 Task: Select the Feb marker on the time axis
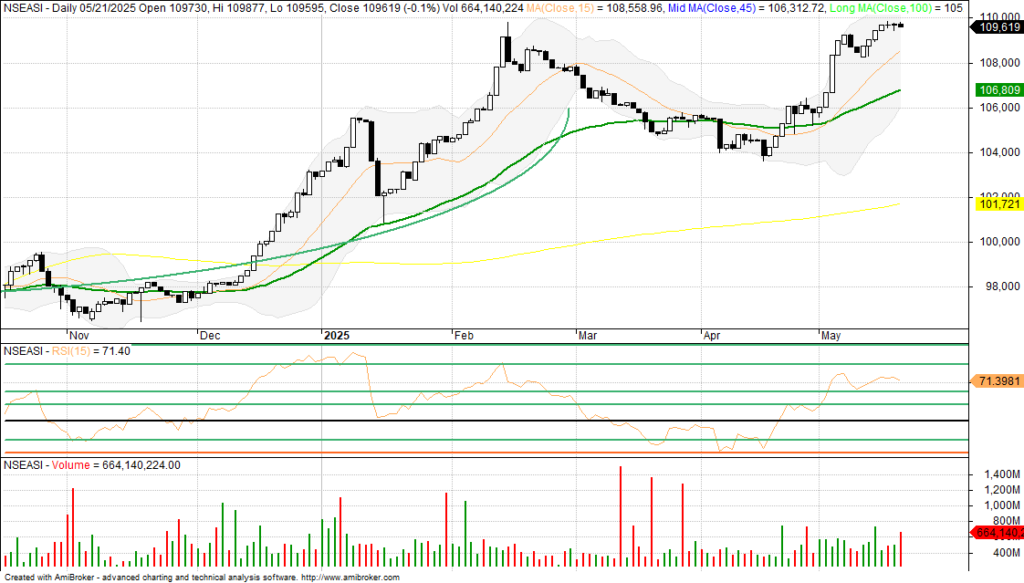click(464, 337)
